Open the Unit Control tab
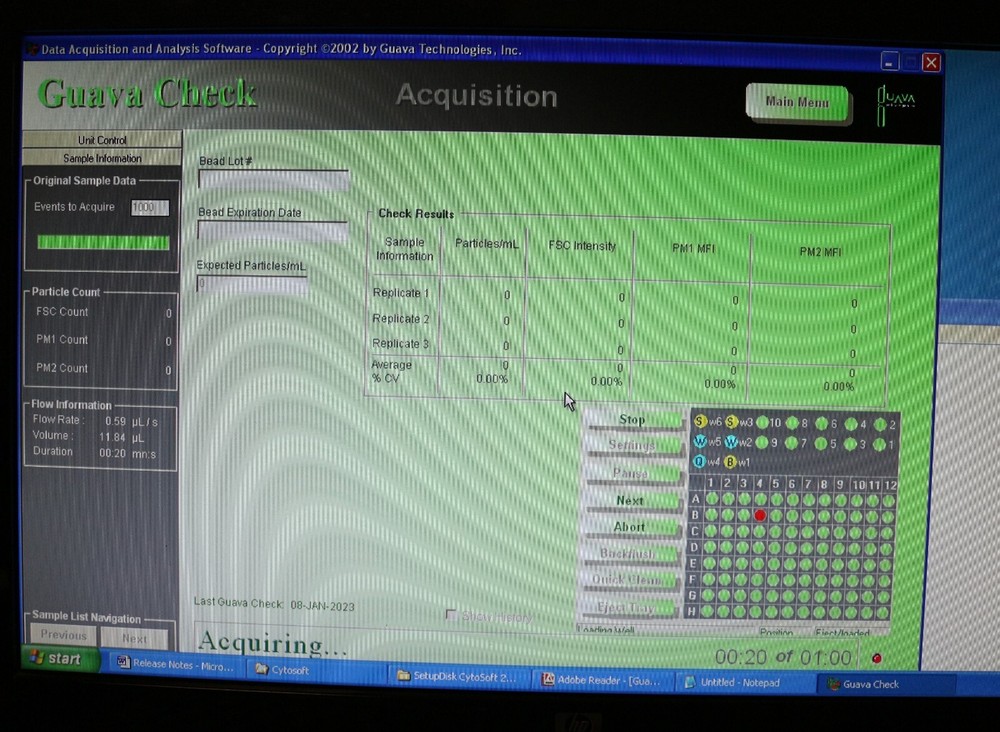The image size is (1000, 732). 102,140
